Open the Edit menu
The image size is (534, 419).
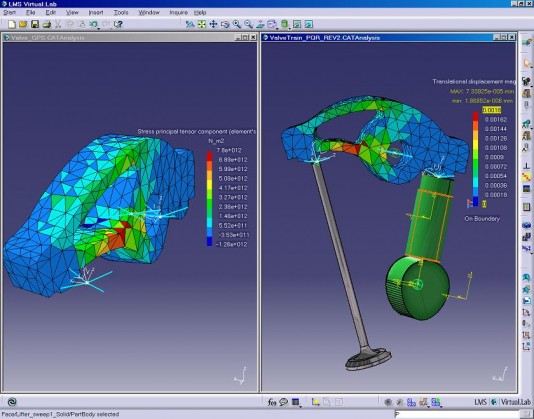[x=50, y=13]
